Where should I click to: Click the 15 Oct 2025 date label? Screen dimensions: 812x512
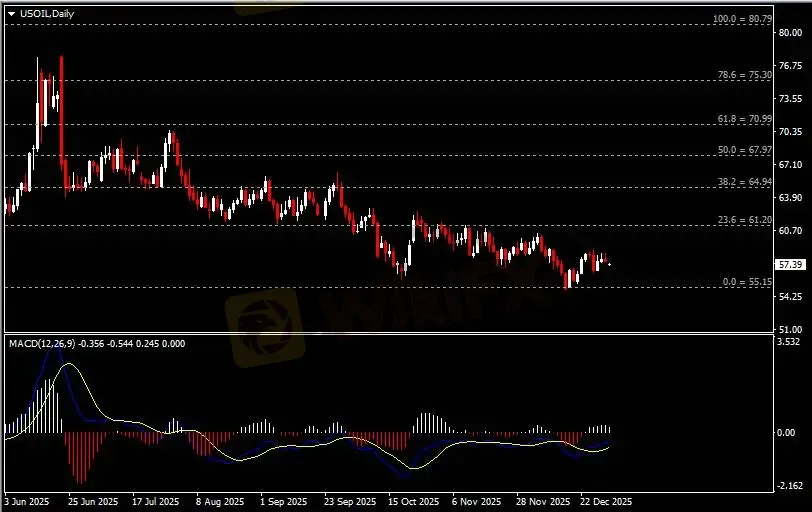click(414, 502)
